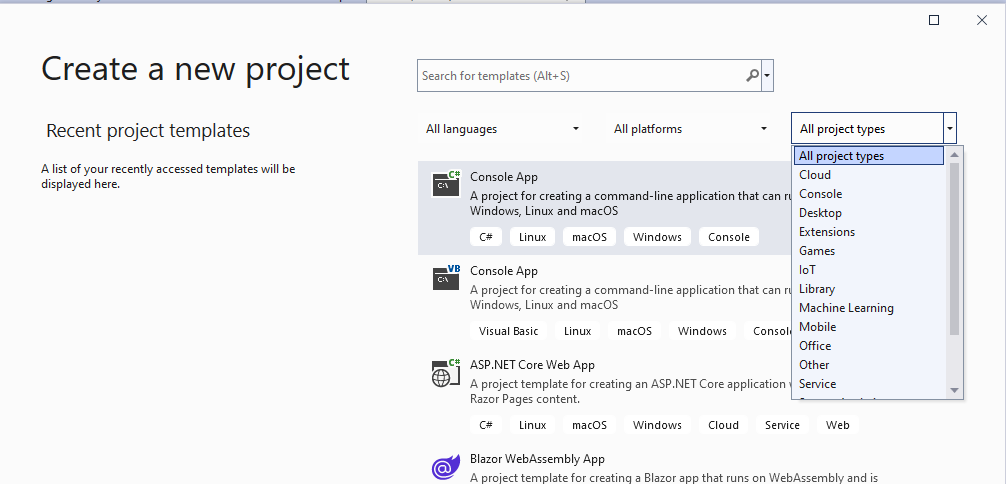The width and height of the screenshot is (1006, 484).
Task: Open the All platforms dropdown
Action: (x=690, y=129)
